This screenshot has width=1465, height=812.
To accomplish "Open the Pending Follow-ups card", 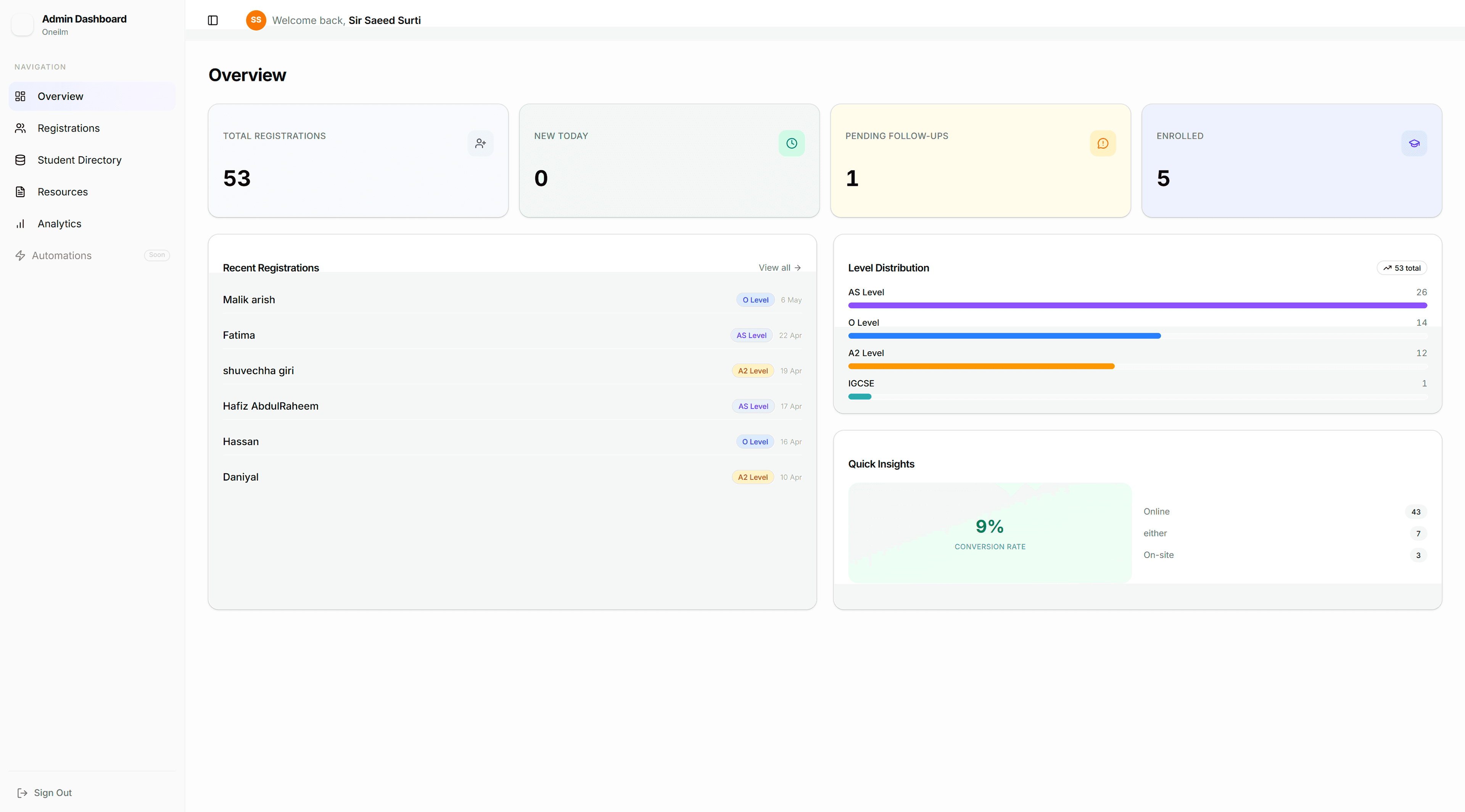I will pyautogui.click(x=980, y=160).
